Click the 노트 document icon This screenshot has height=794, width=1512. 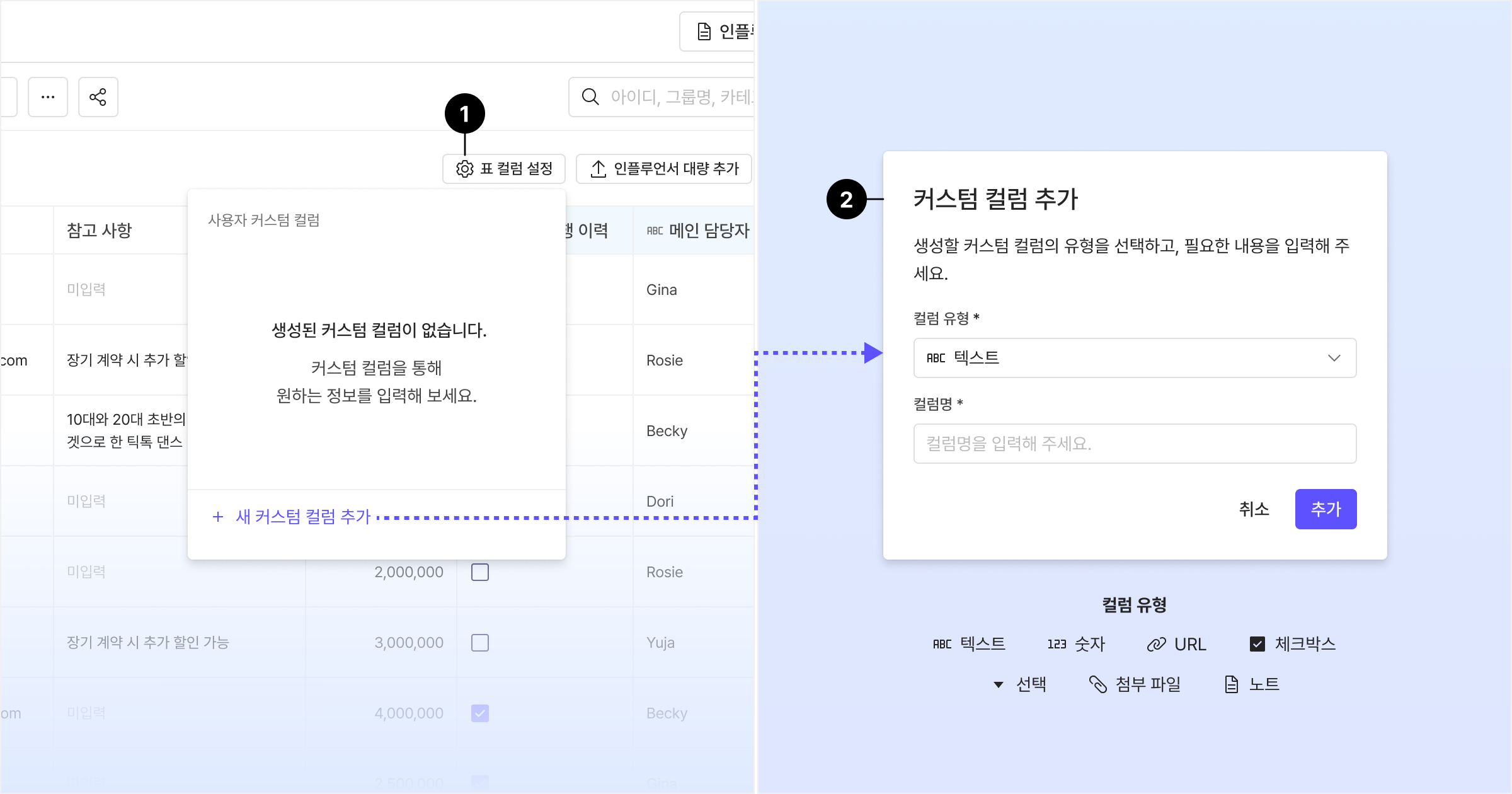1231,684
